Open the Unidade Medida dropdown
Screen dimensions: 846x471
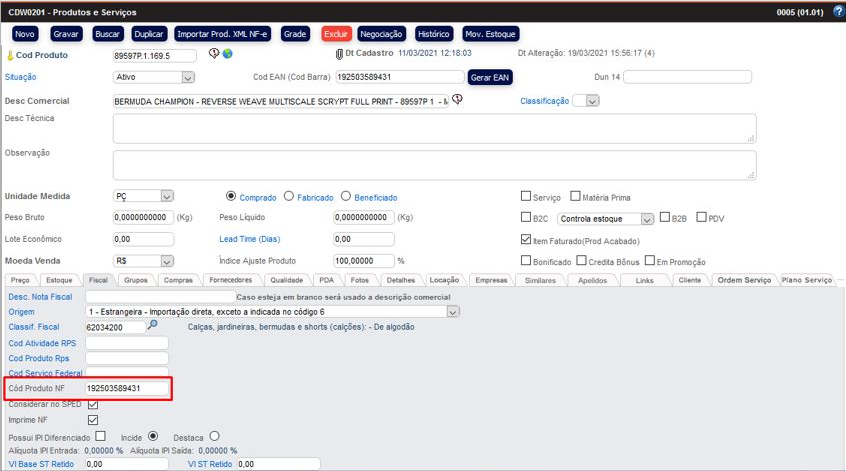167,197
